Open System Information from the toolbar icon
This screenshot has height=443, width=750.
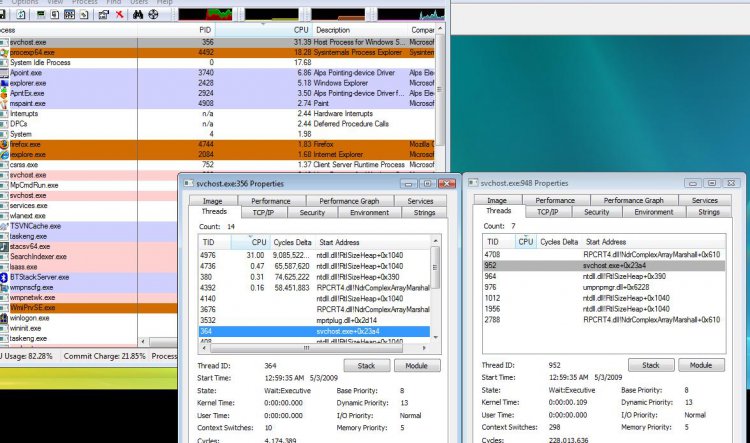[x=41, y=14]
